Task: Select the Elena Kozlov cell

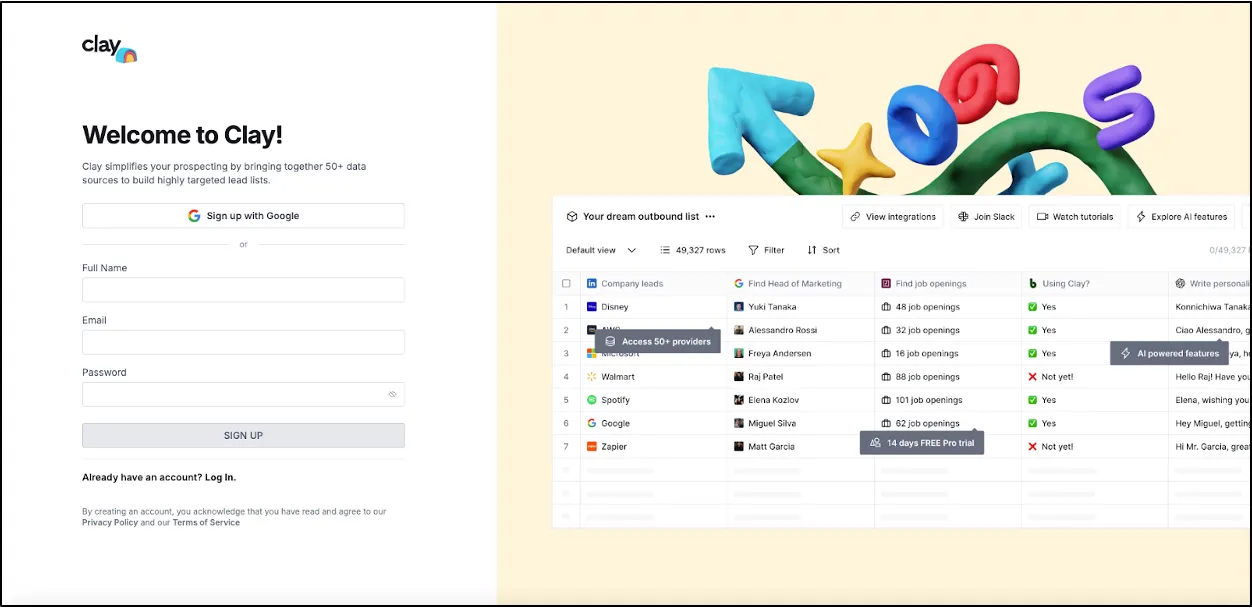Action: point(800,400)
